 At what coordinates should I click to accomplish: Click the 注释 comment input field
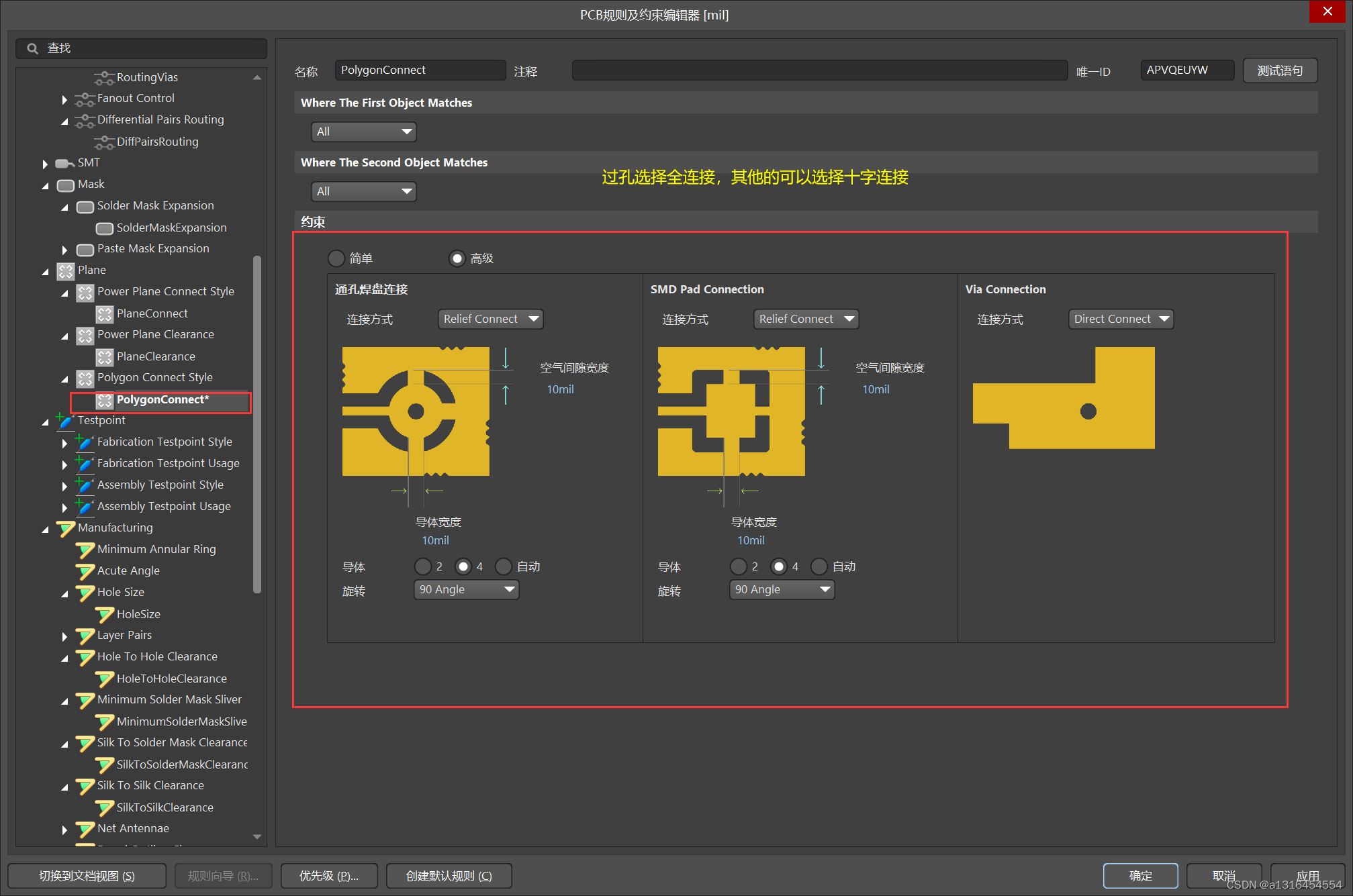[x=819, y=70]
